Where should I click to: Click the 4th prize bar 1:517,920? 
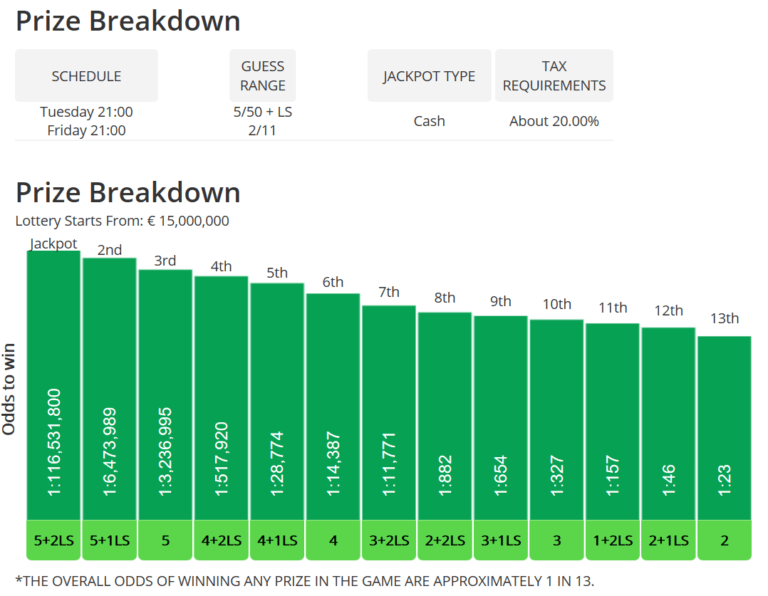(221, 398)
